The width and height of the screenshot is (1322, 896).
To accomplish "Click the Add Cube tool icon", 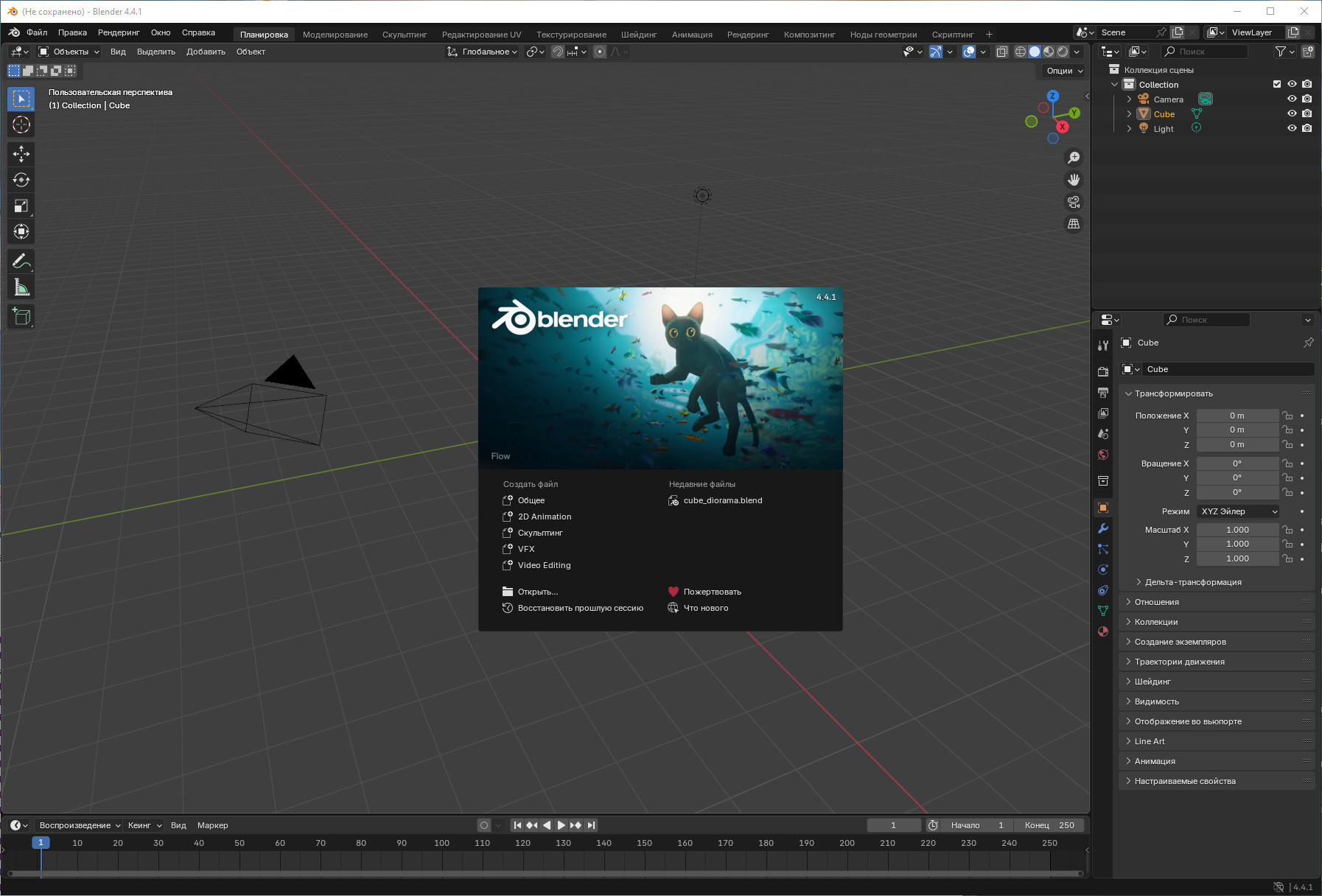I will 21,317.
